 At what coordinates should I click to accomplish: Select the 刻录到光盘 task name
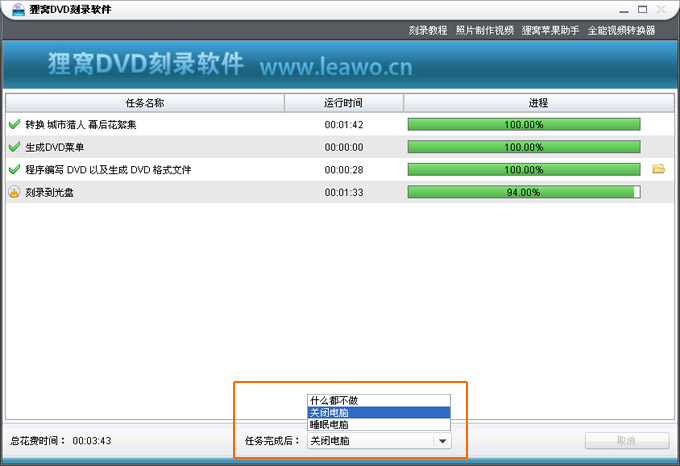[49, 192]
